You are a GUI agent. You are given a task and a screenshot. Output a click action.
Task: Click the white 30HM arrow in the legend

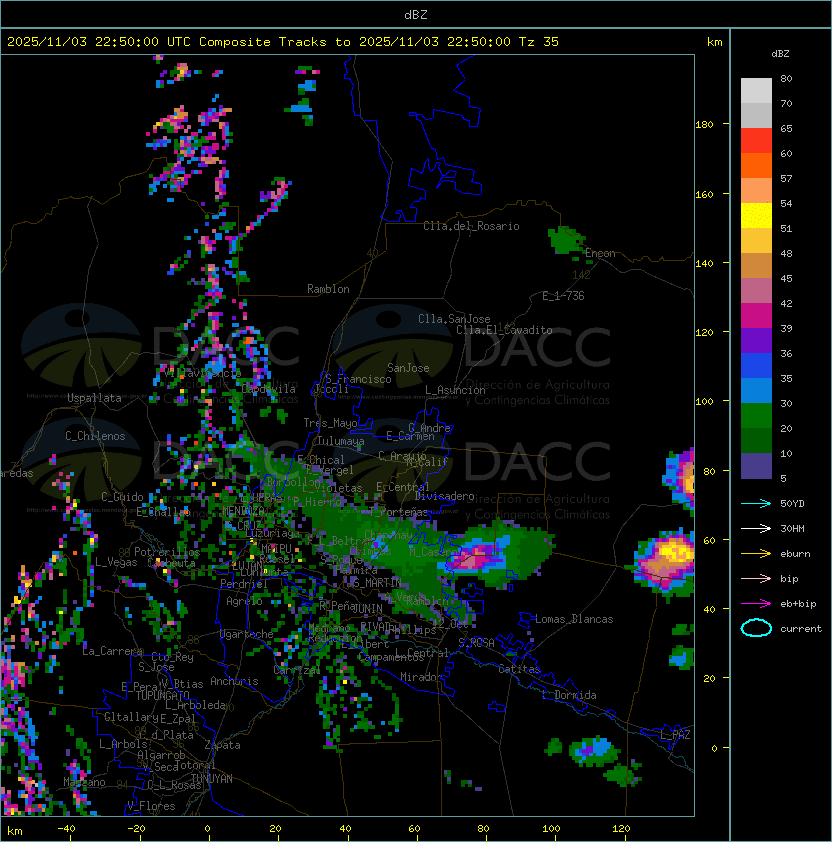click(x=756, y=528)
